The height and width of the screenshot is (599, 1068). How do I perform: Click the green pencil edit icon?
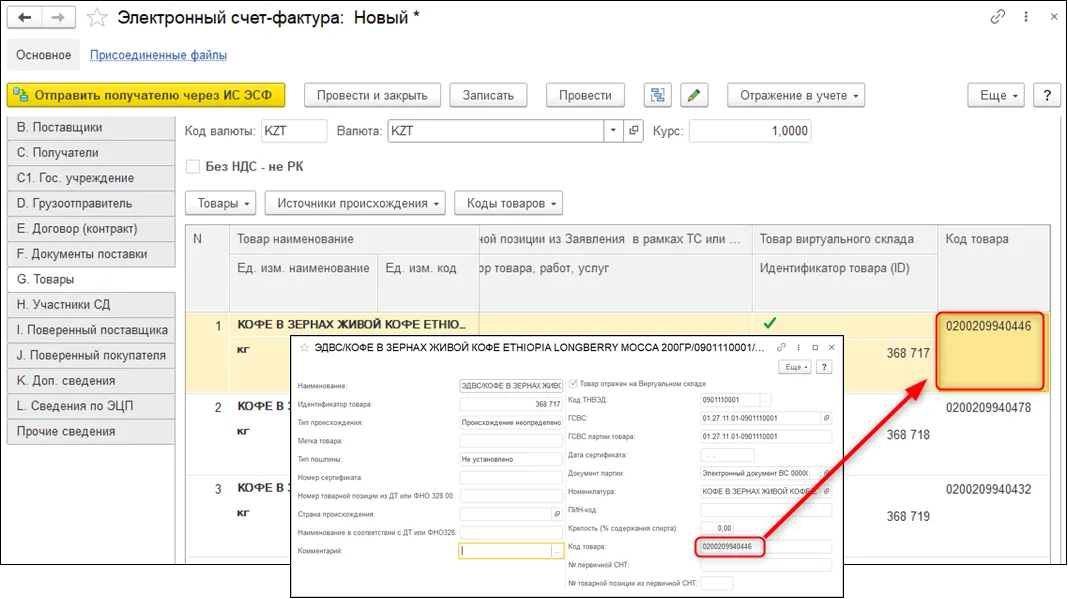coord(693,95)
